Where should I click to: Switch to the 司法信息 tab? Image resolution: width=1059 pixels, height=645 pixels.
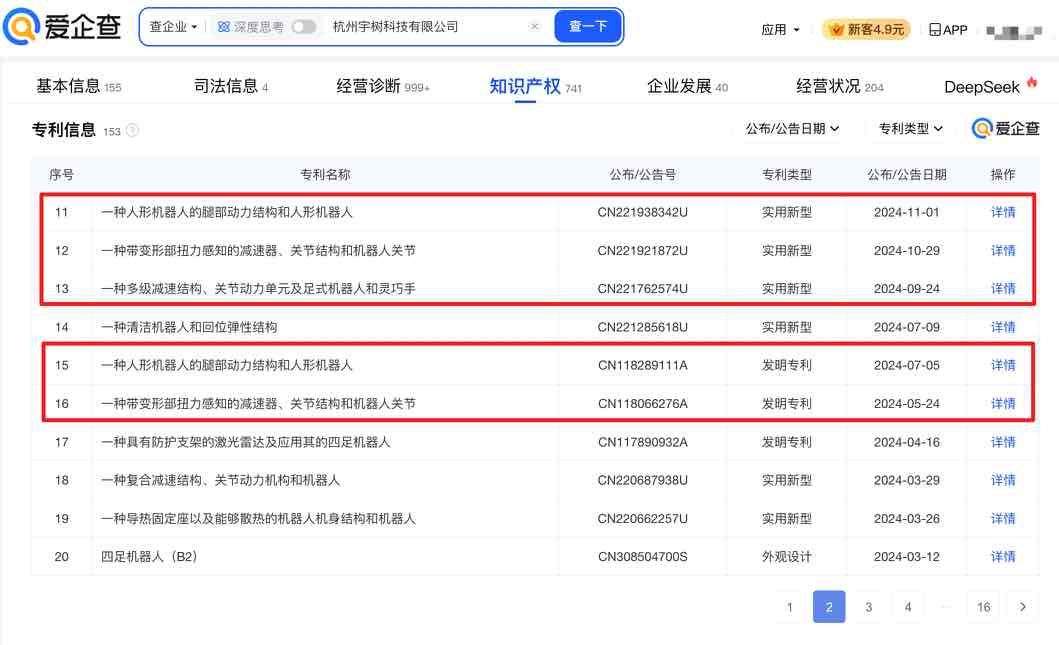tap(231, 86)
